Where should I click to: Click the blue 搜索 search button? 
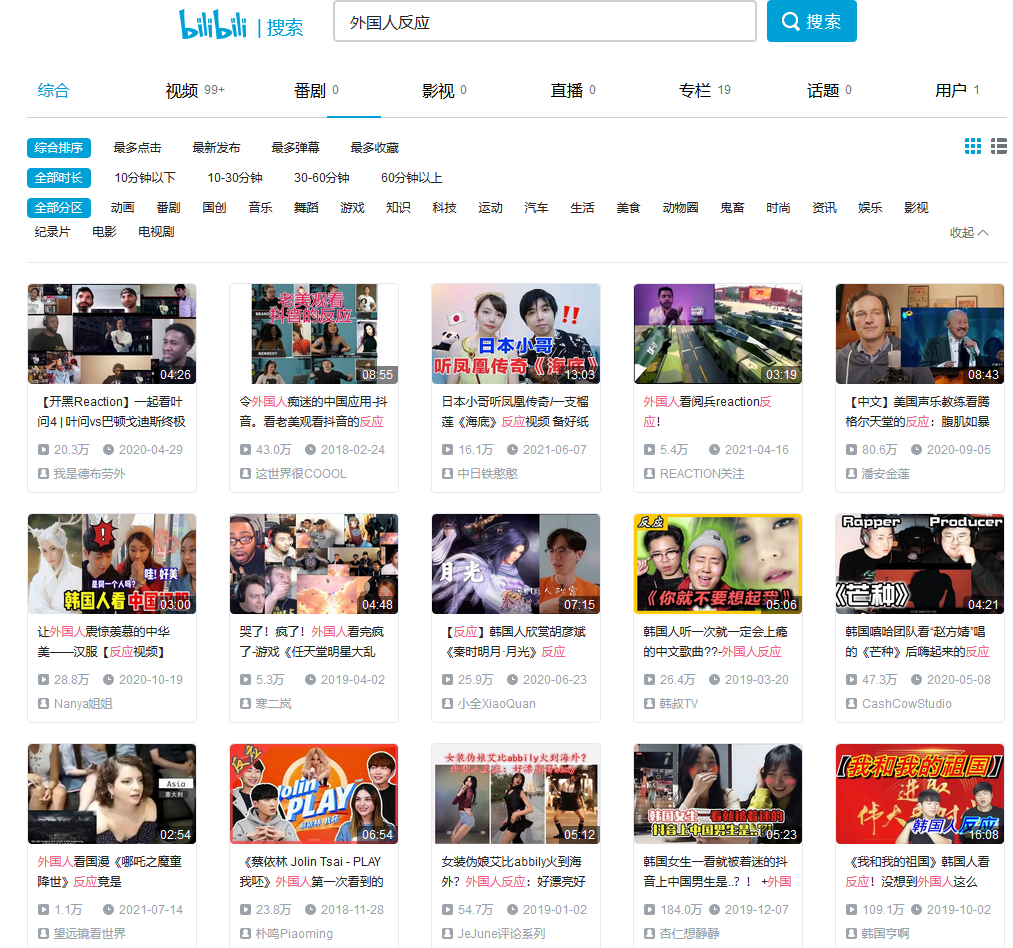pos(811,21)
